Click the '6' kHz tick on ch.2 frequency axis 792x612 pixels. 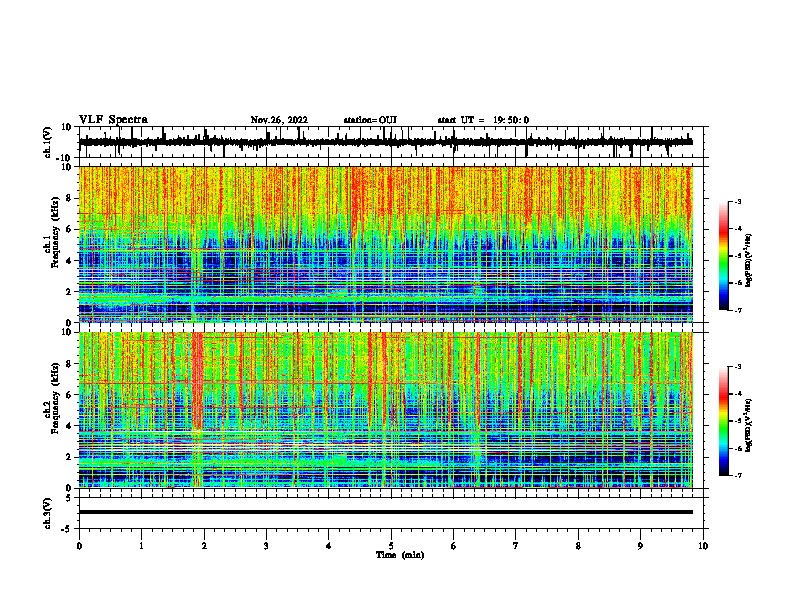coord(70,395)
